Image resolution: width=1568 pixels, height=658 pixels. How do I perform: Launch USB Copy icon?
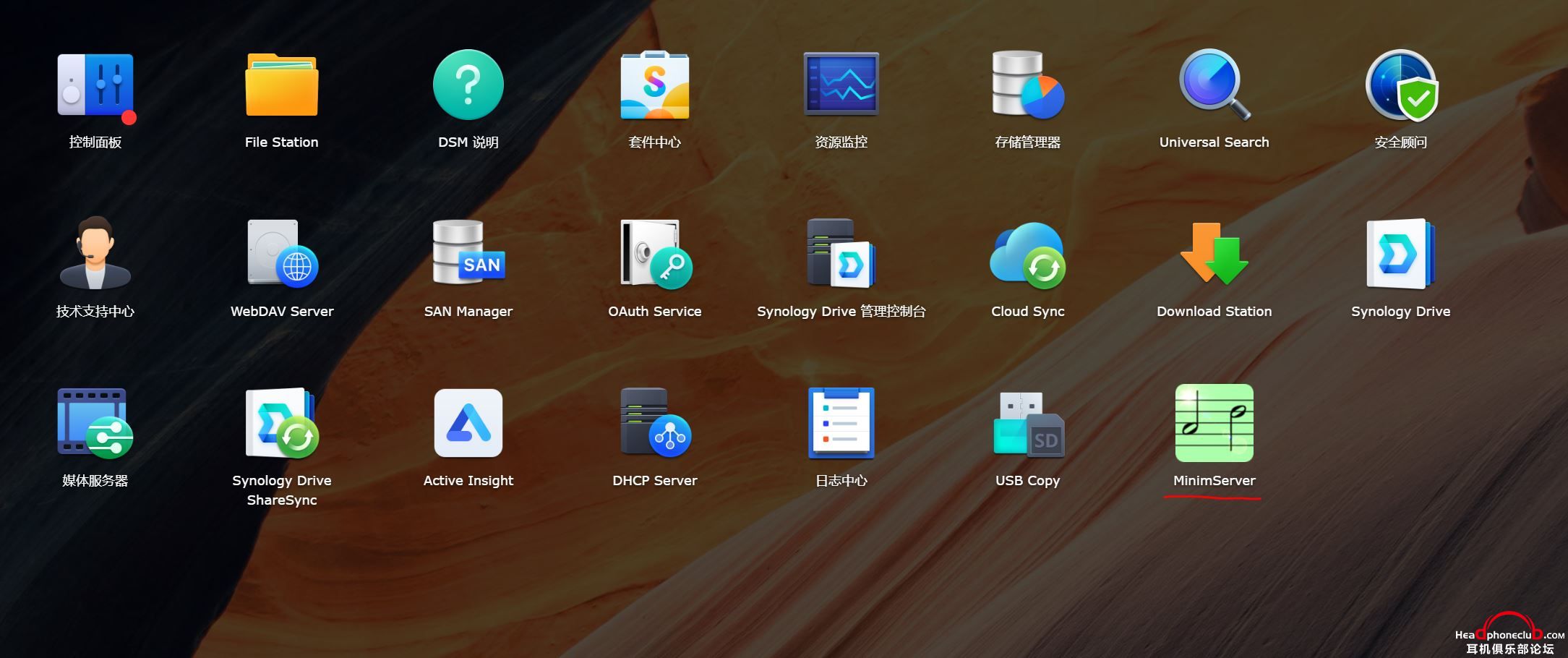pyautogui.click(x=1028, y=424)
